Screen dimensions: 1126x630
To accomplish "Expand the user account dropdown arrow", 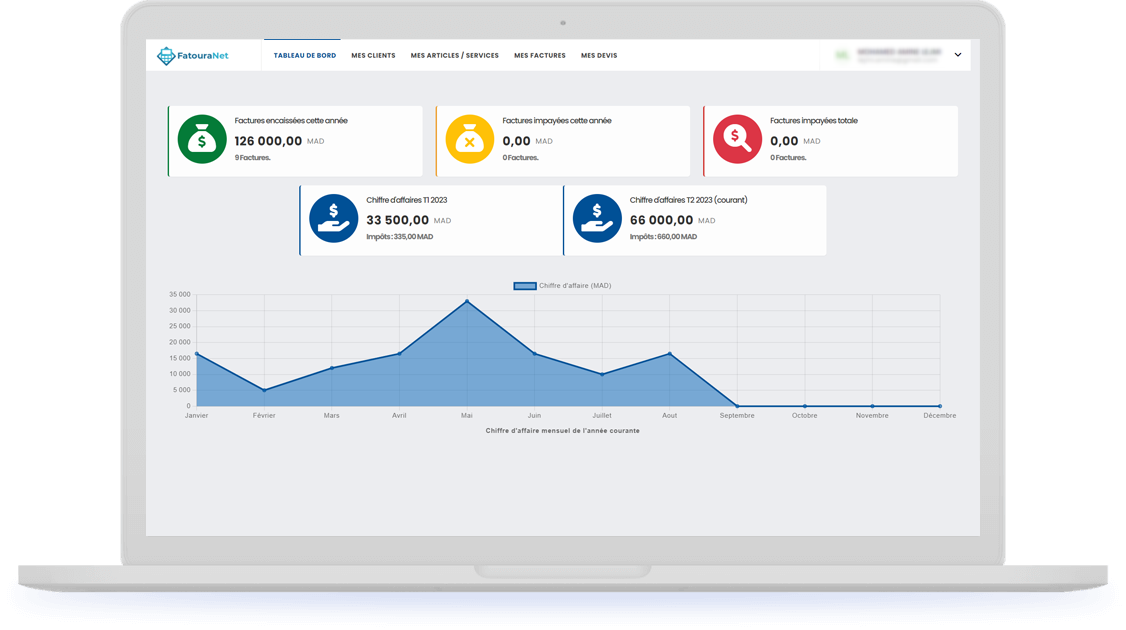I will click(957, 56).
